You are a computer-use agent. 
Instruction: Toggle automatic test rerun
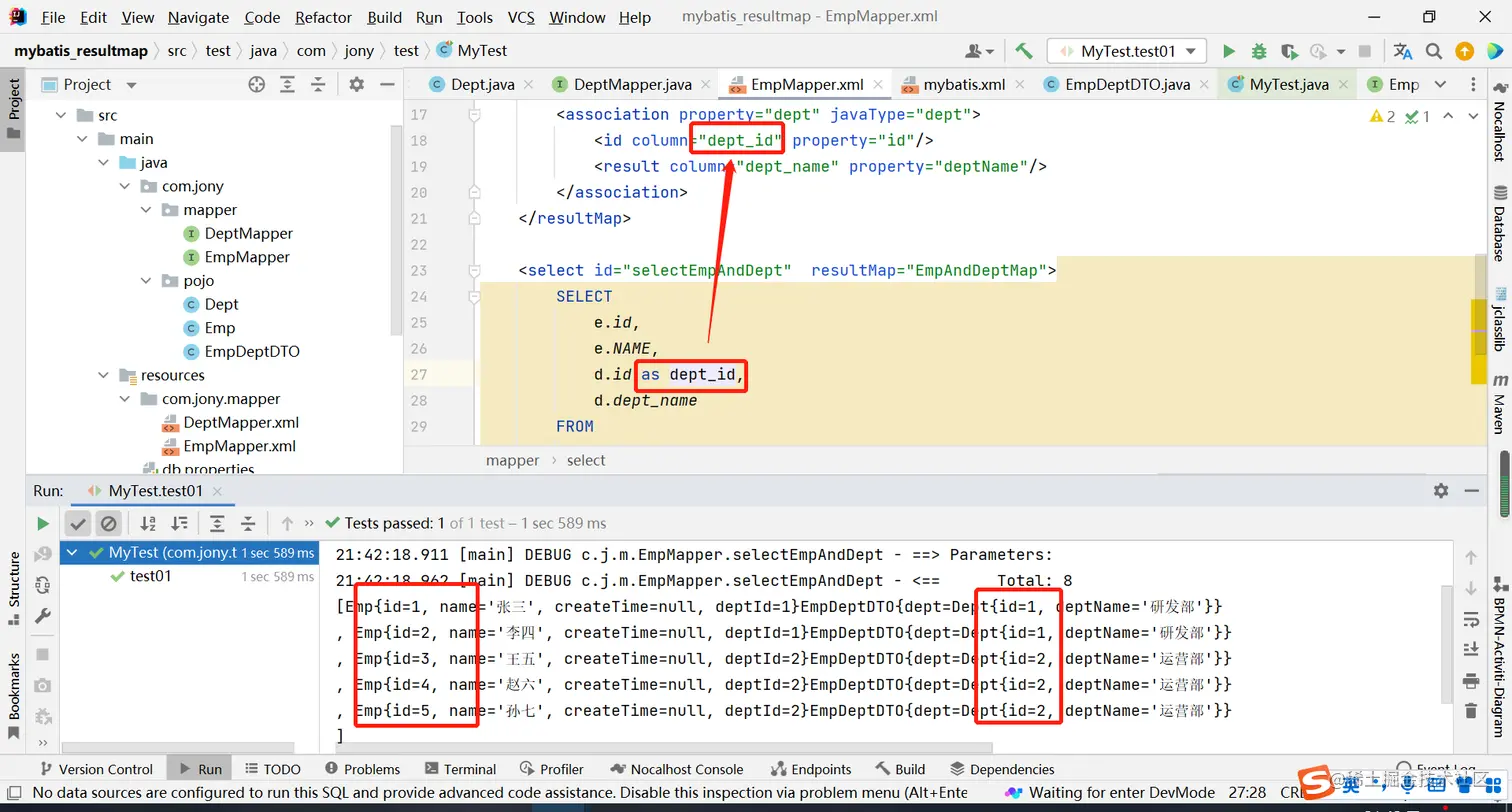[42, 585]
